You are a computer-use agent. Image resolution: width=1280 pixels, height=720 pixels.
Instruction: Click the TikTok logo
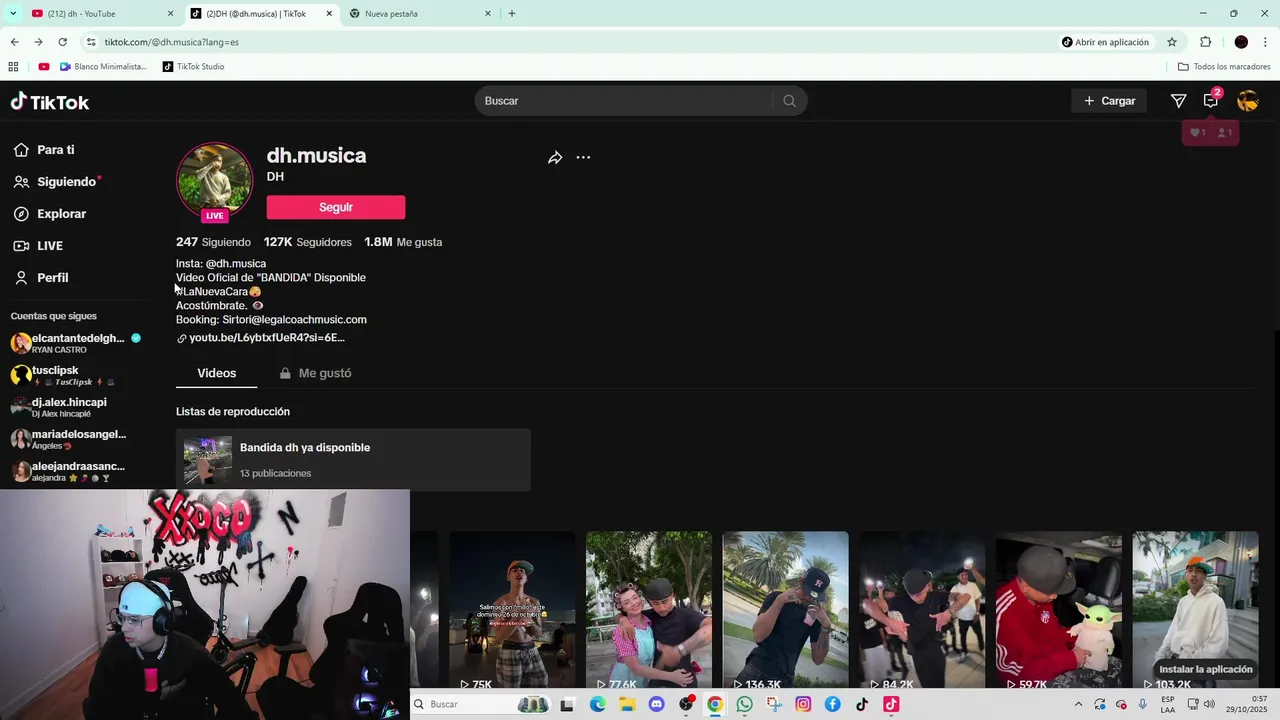(50, 102)
